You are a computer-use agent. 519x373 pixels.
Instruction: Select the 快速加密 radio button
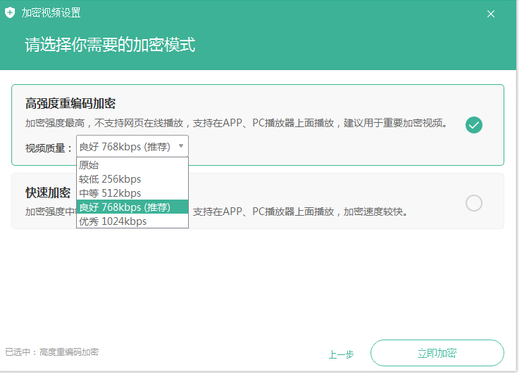tap(474, 203)
